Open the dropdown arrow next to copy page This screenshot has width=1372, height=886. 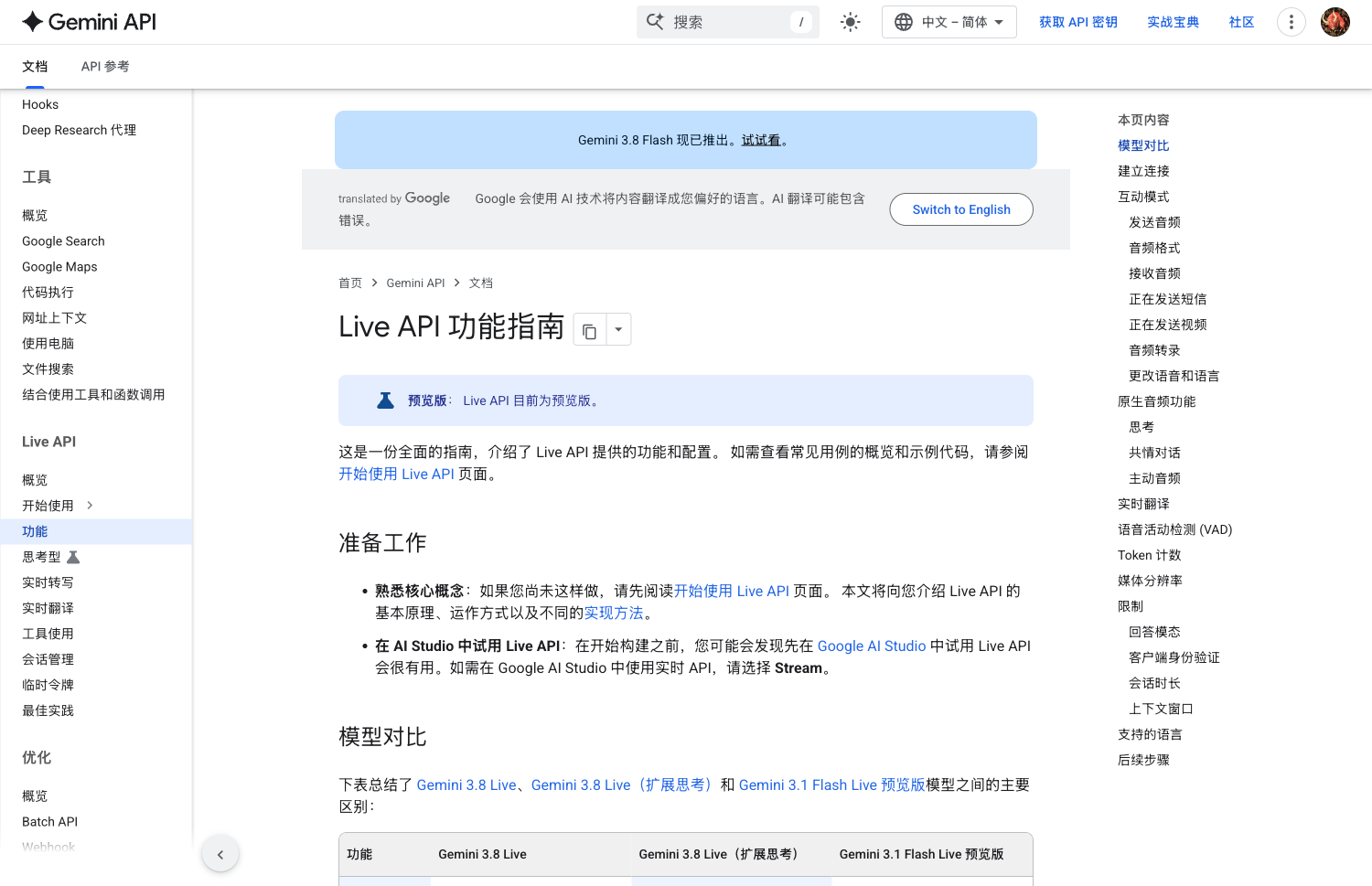(618, 329)
